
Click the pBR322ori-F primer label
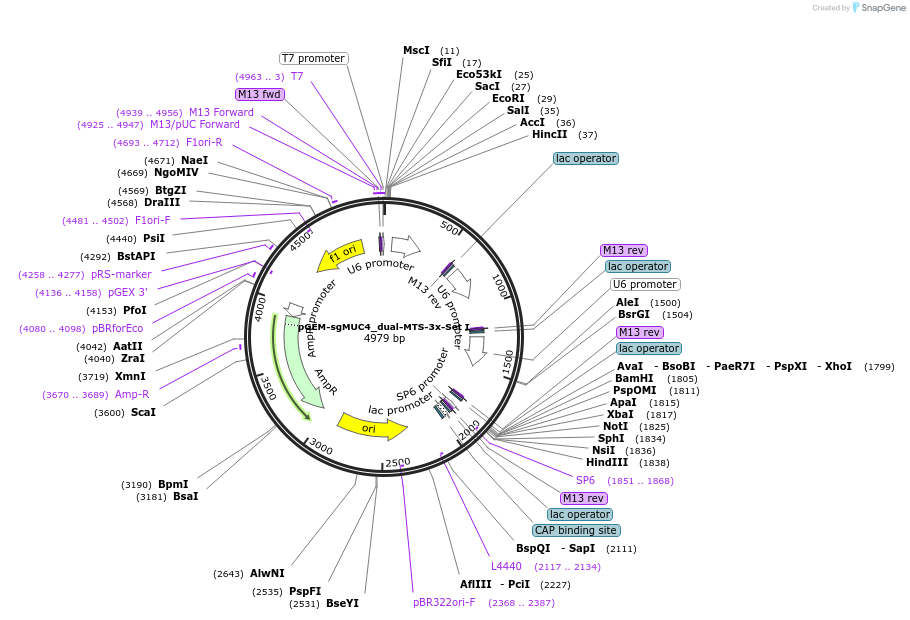(x=444, y=602)
